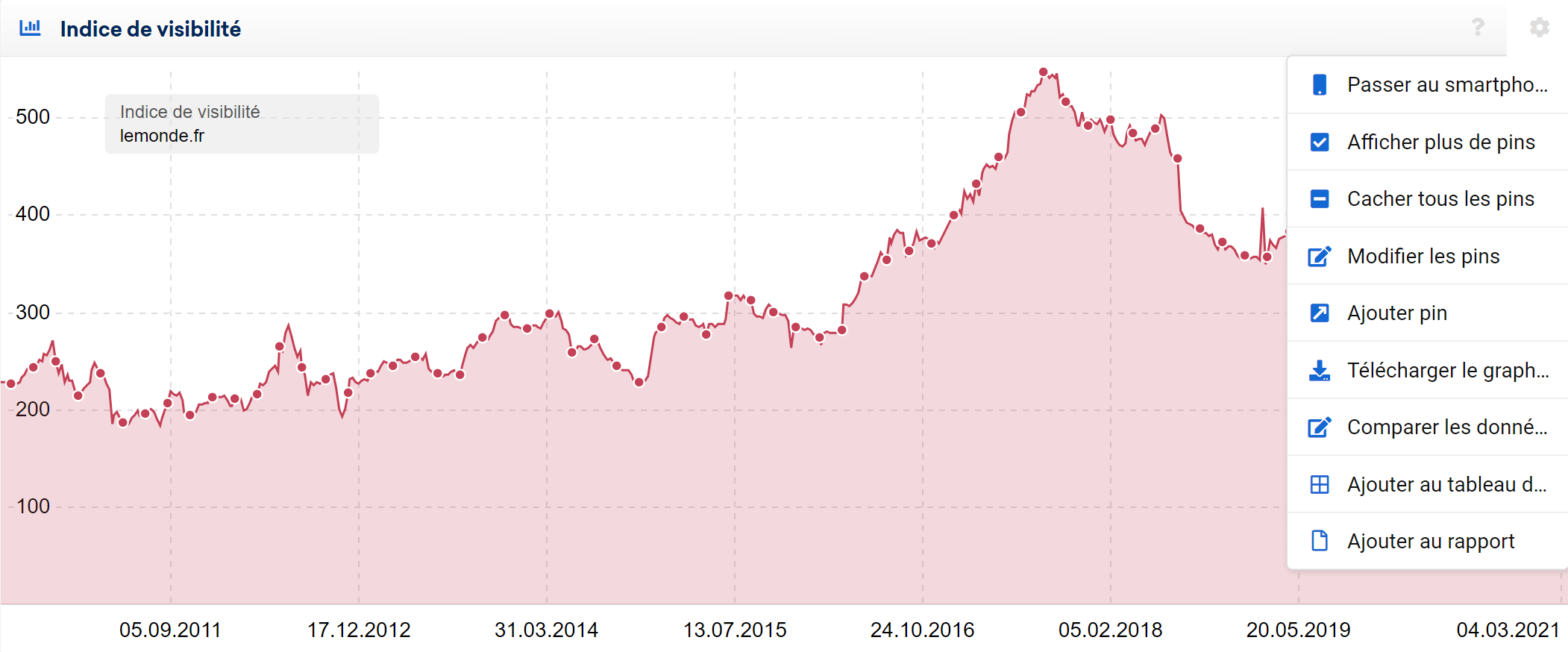Click the peak pin above 500
The image size is (1568, 652).
point(1044,72)
